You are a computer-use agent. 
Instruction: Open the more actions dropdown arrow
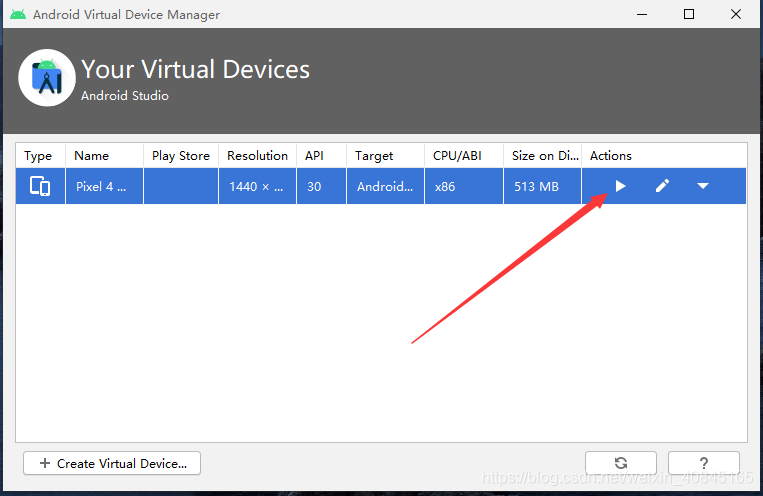click(x=703, y=186)
